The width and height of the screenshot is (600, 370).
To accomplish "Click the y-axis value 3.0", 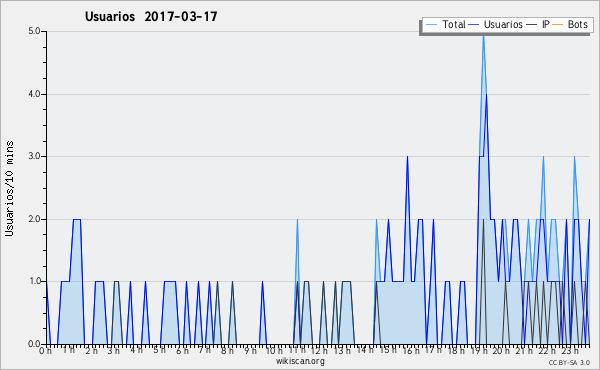I will (34, 156).
